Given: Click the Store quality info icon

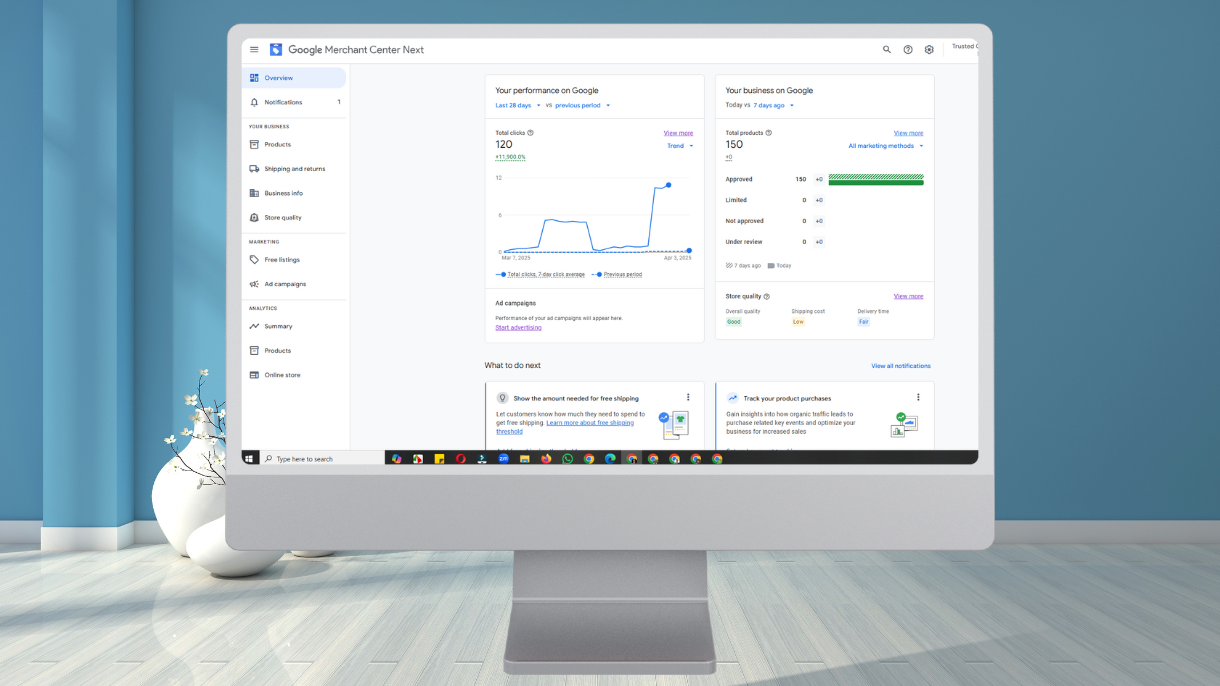Looking at the screenshot, I should coord(767,297).
